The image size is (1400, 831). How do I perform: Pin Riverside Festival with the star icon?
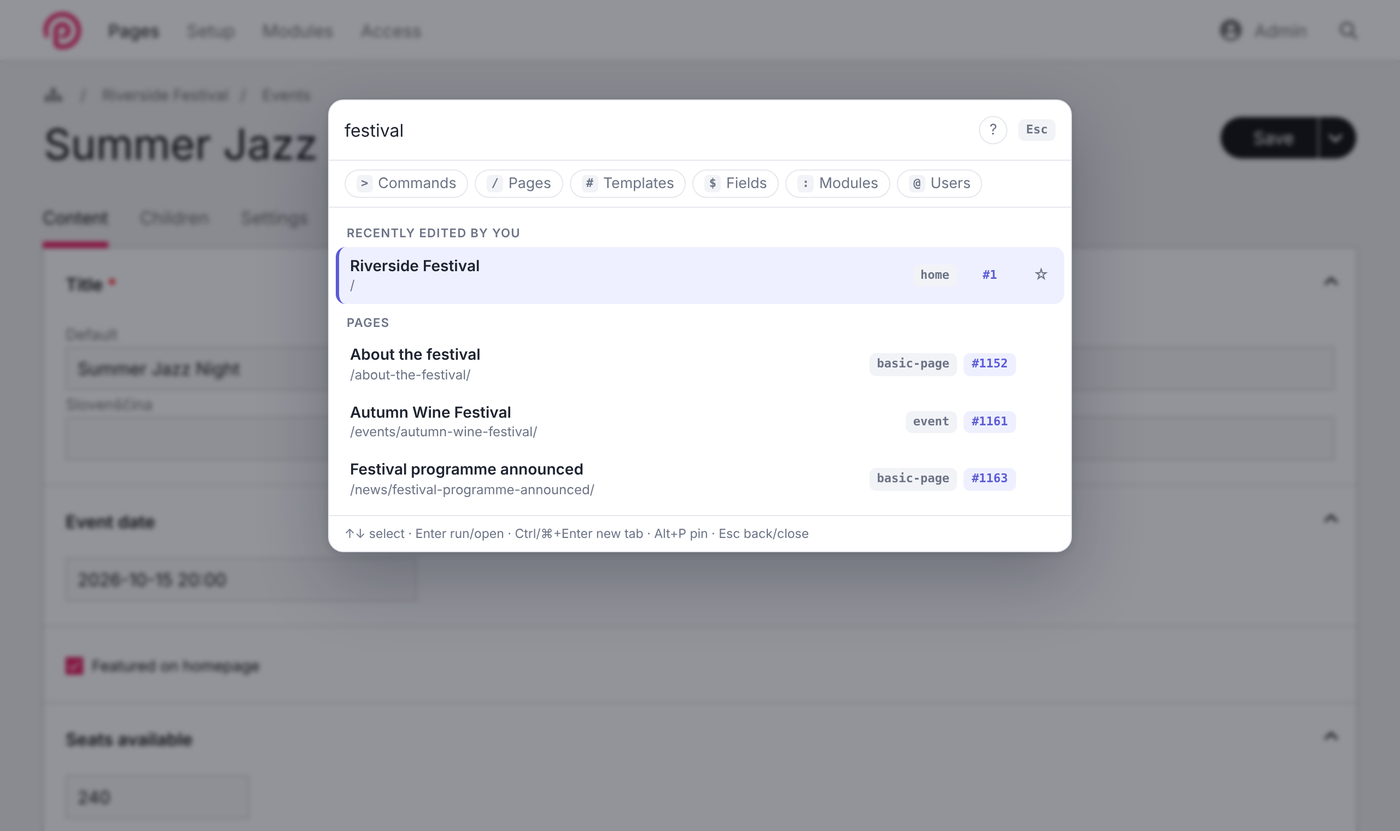pyautogui.click(x=1041, y=275)
